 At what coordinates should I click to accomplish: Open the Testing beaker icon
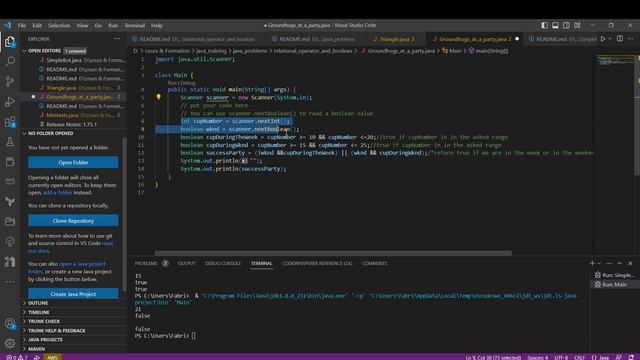pos(10,142)
